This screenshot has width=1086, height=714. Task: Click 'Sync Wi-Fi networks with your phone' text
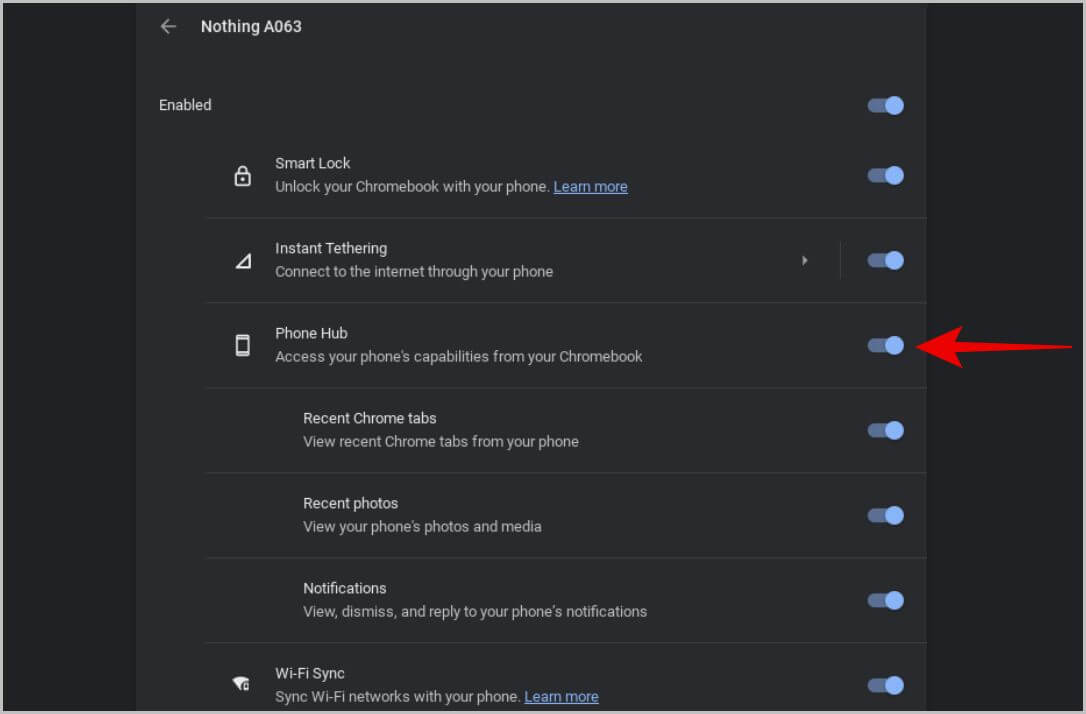[398, 697]
